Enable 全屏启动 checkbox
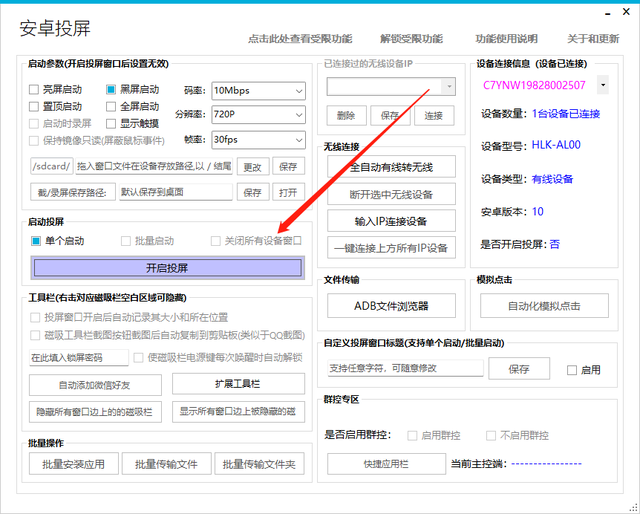Screen dimensions: 640x514 point(111,107)
